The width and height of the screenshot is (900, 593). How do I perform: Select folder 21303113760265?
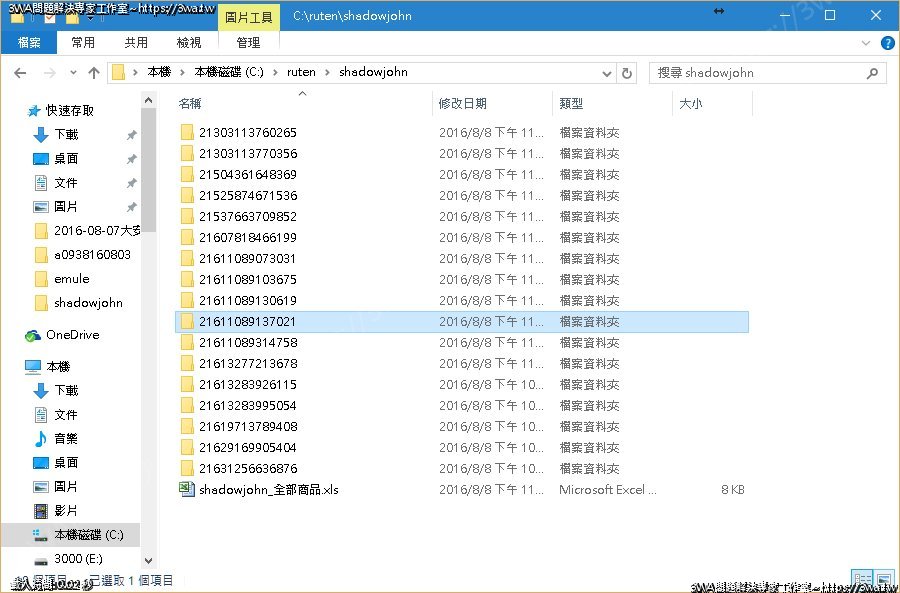pyautogui.click(x=247, y=133)
